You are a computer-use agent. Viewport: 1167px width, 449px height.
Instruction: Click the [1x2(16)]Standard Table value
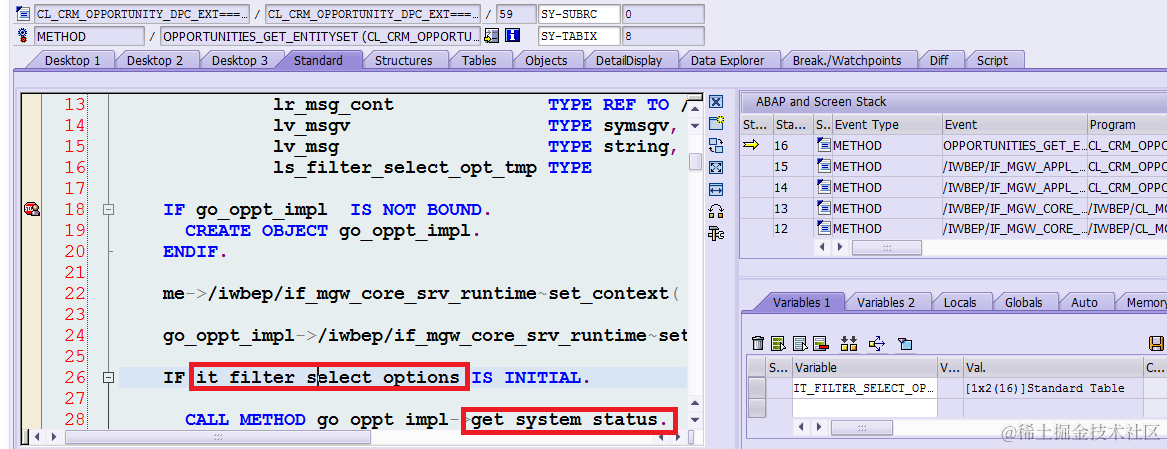[1044, 388]
